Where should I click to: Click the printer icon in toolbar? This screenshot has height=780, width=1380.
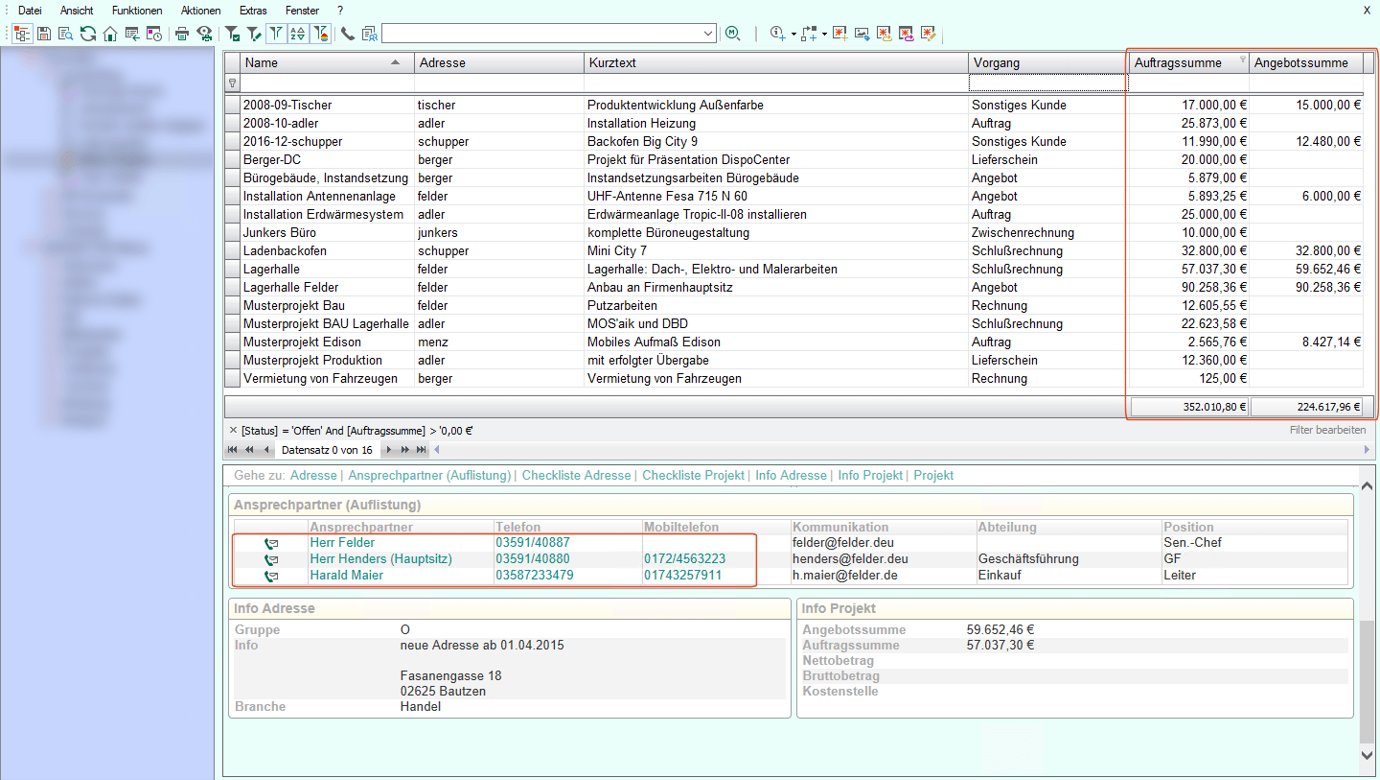coord(182,33)
